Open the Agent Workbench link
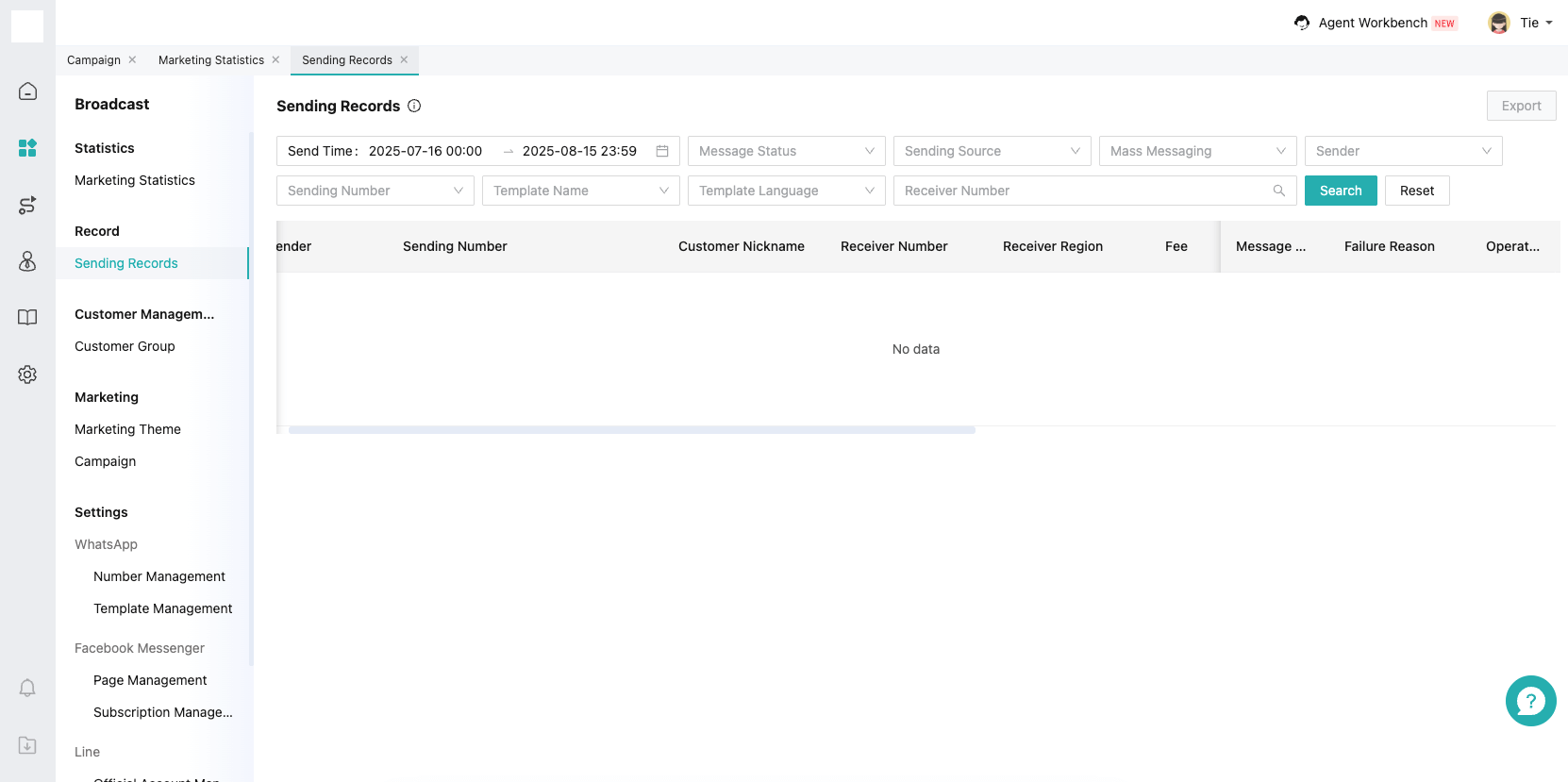 1373,23
